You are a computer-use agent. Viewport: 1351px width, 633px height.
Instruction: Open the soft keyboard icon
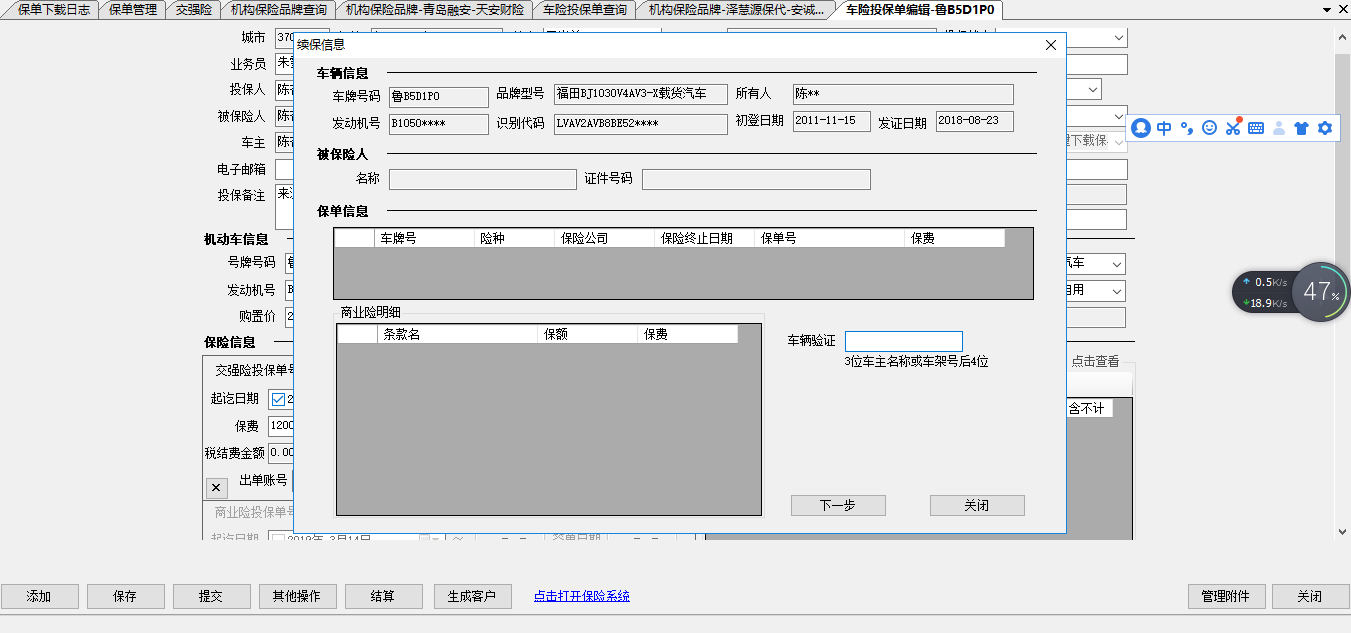click(x=1255, y=128)
